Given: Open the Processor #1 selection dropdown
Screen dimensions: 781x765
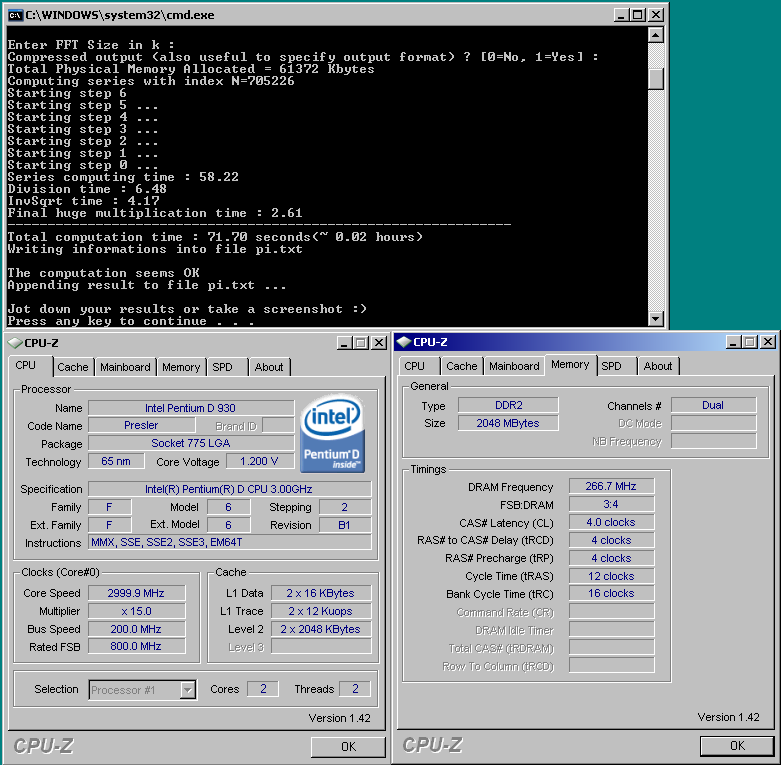Looking at the screenshot, I should (187, 690).
